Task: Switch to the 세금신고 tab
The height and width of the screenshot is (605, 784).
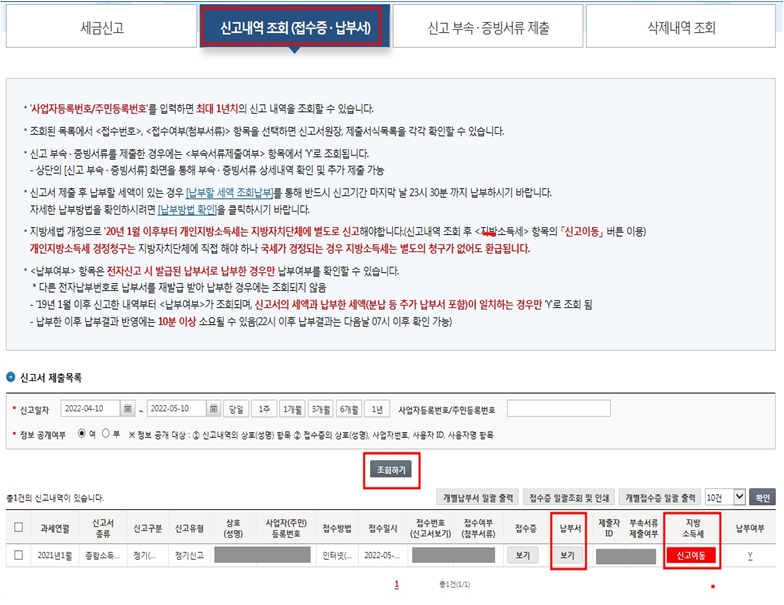Action: [102, 27]
